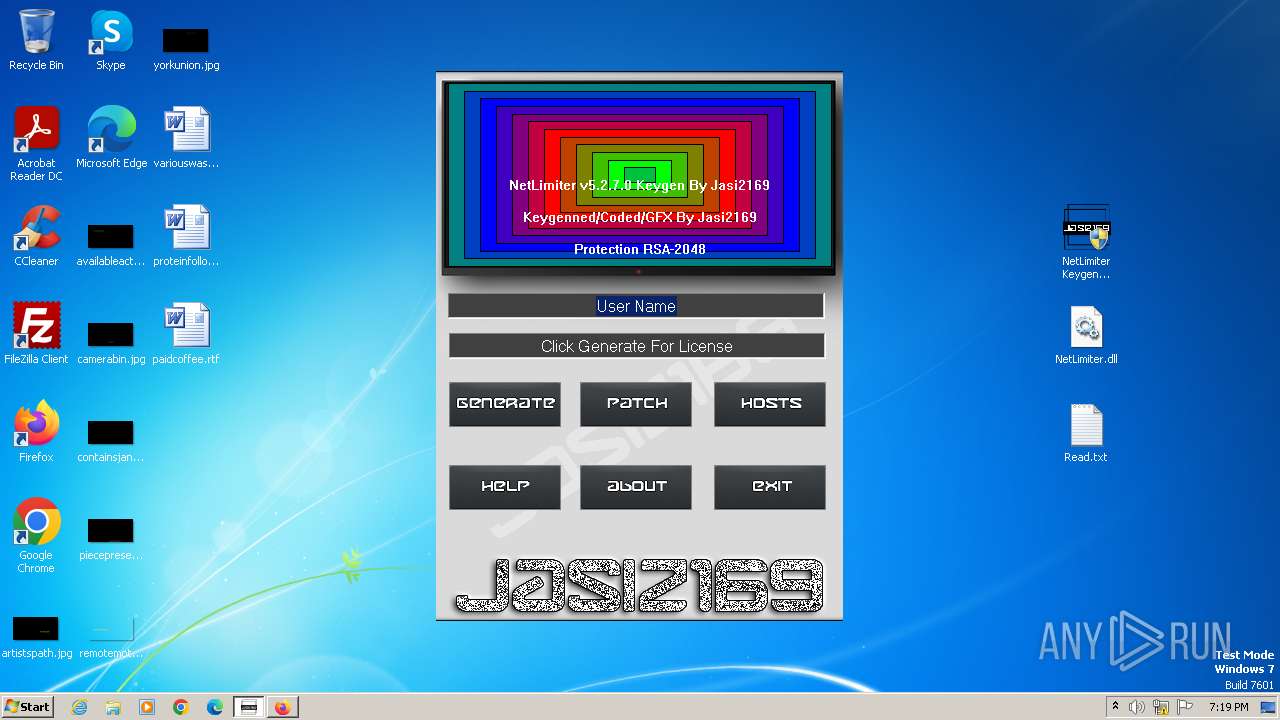Select the remotempt file icon

(x=110, y=636)
